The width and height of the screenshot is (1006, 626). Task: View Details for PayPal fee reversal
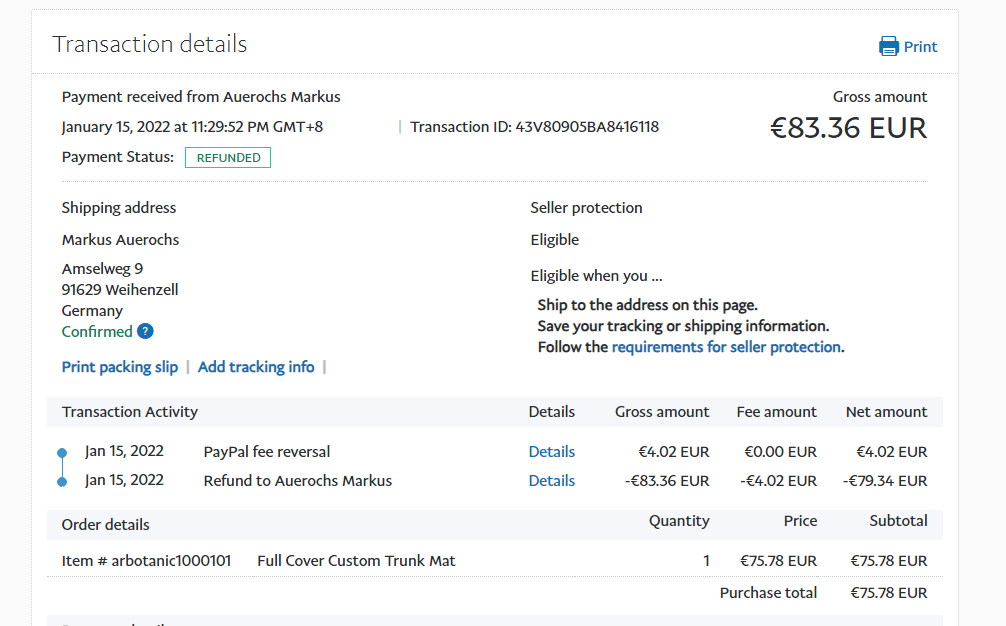pos(552,452)
